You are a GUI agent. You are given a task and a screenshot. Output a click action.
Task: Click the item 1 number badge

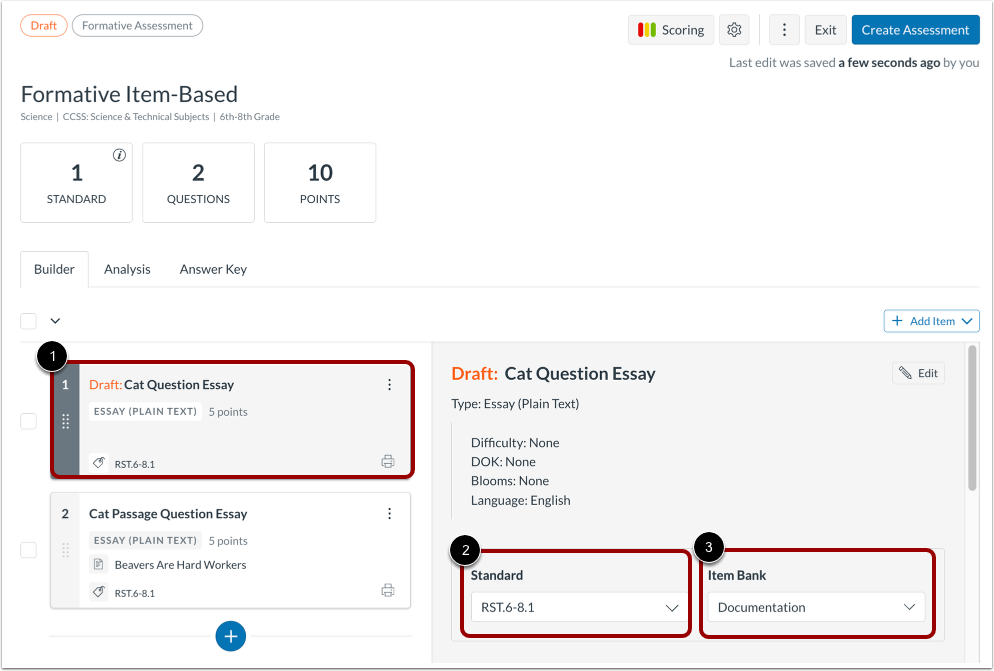pos(65,385)
